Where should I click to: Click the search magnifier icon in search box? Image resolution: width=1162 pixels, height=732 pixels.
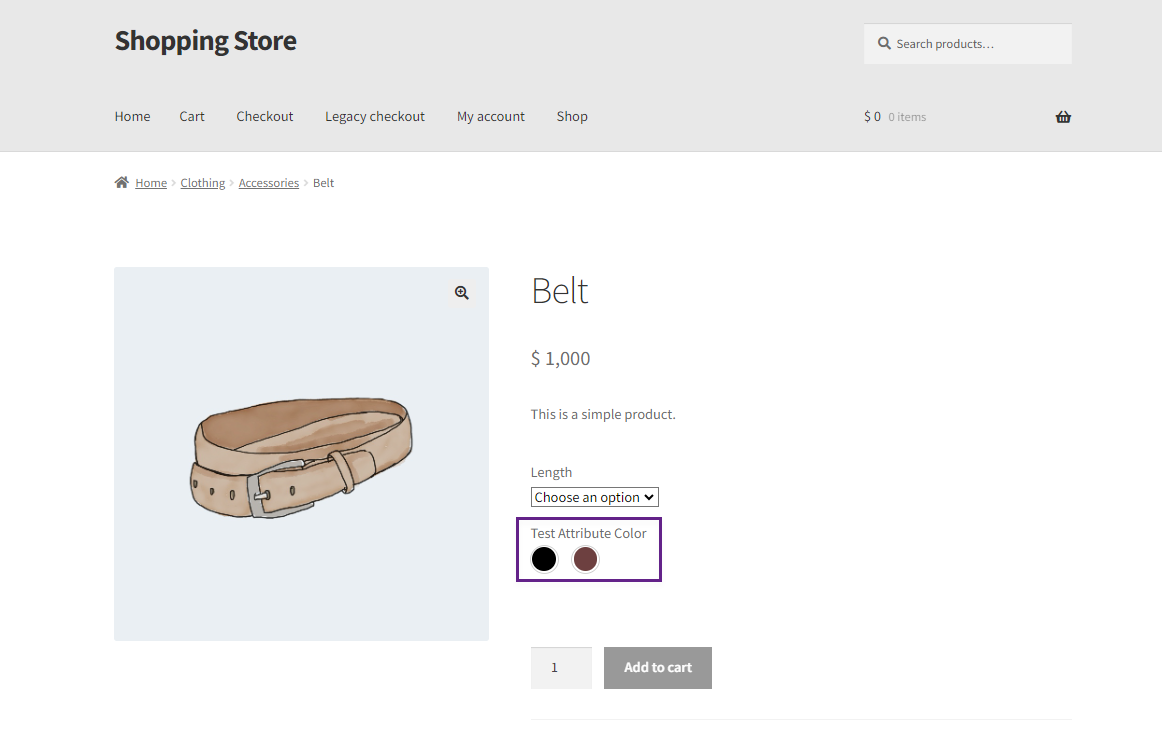[884, 44]
